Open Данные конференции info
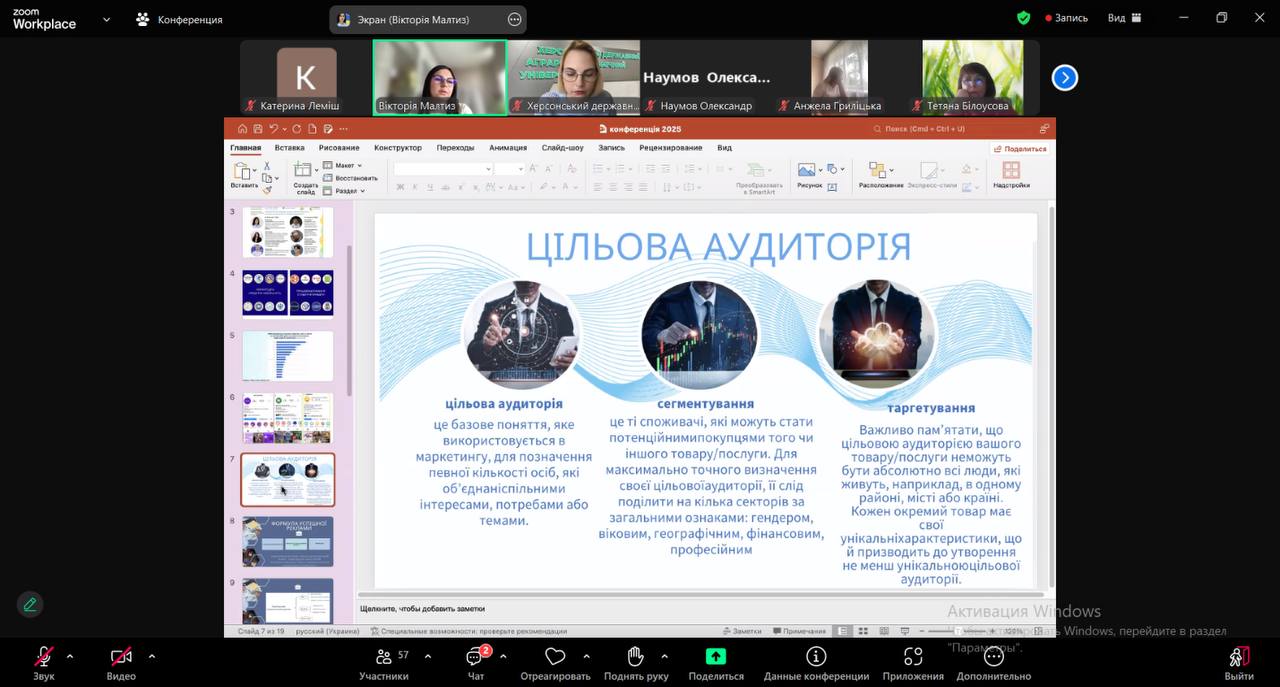 pyautogui.click(x=816, y=662)
